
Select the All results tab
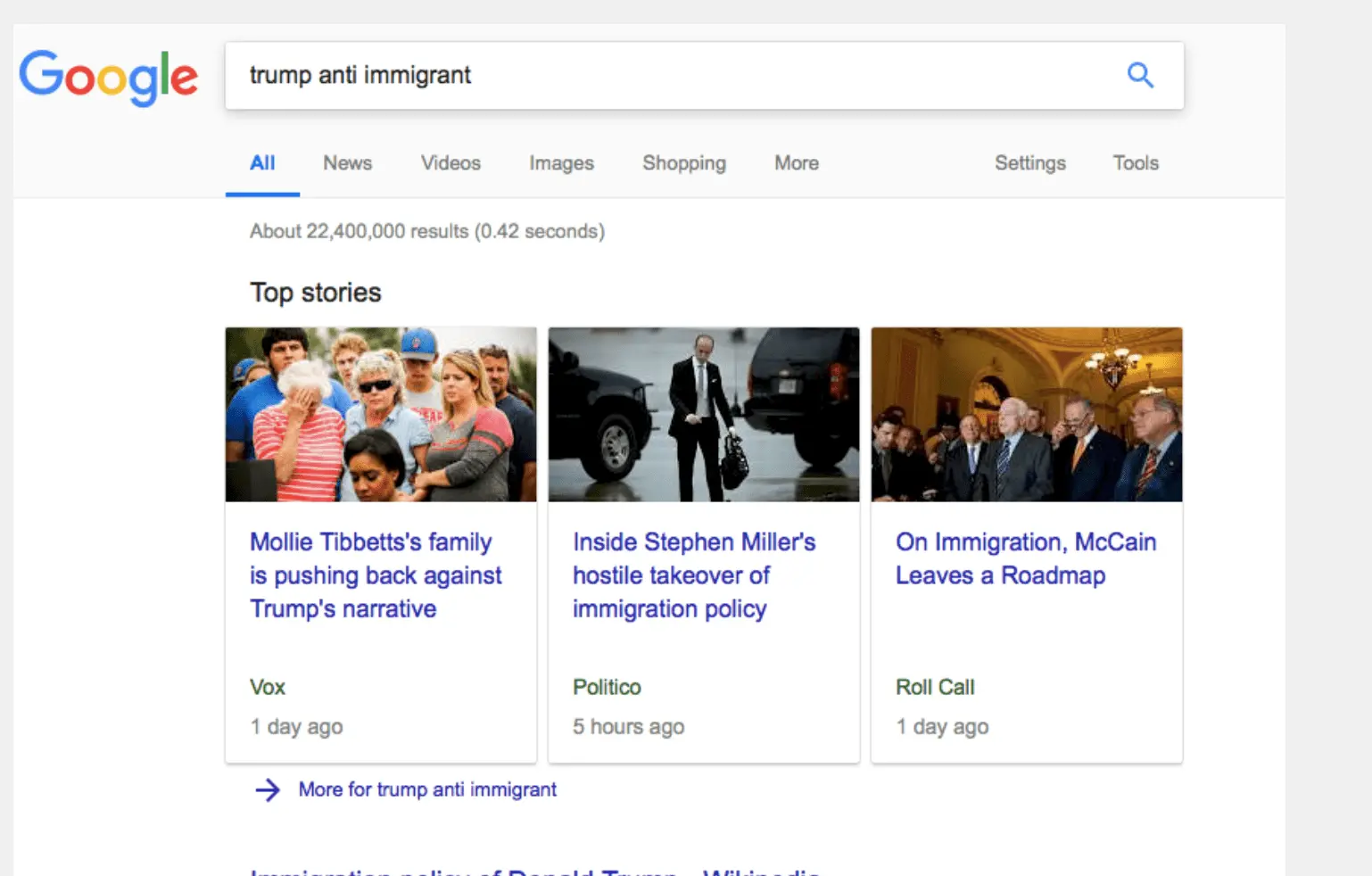(262, 163)
